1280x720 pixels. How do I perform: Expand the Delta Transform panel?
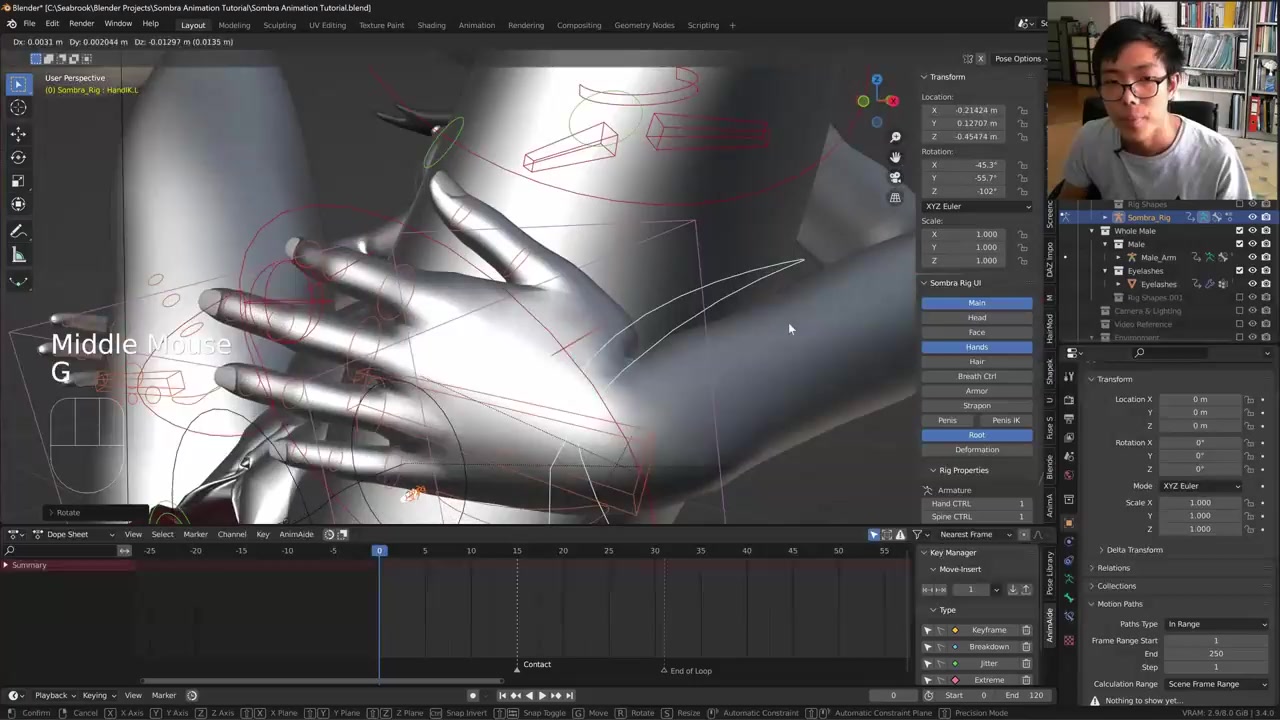click(x=1134, y=550)
